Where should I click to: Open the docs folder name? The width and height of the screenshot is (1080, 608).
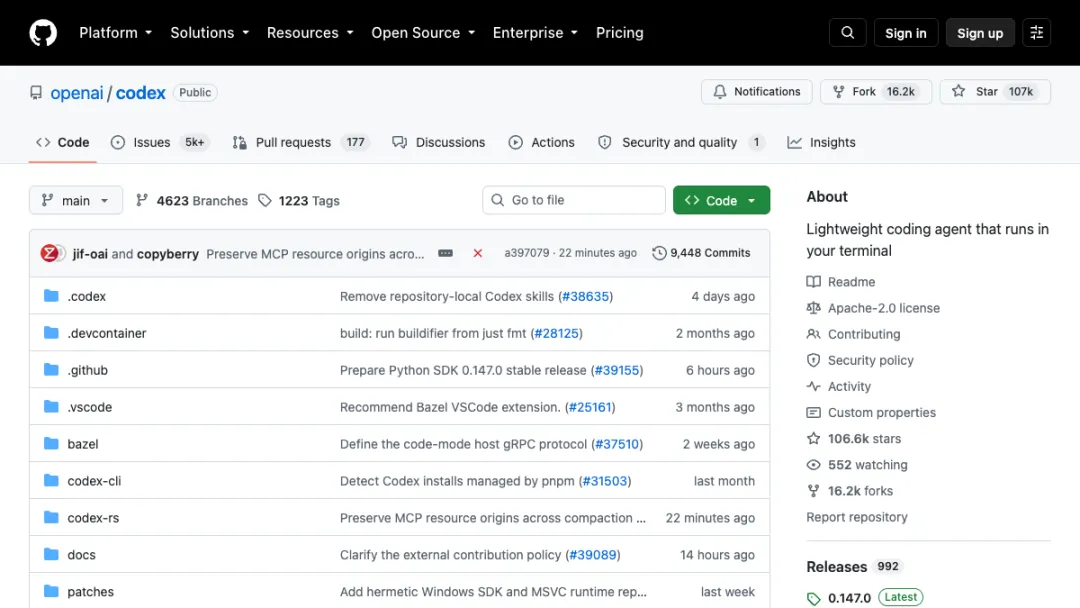coord(81,554)
